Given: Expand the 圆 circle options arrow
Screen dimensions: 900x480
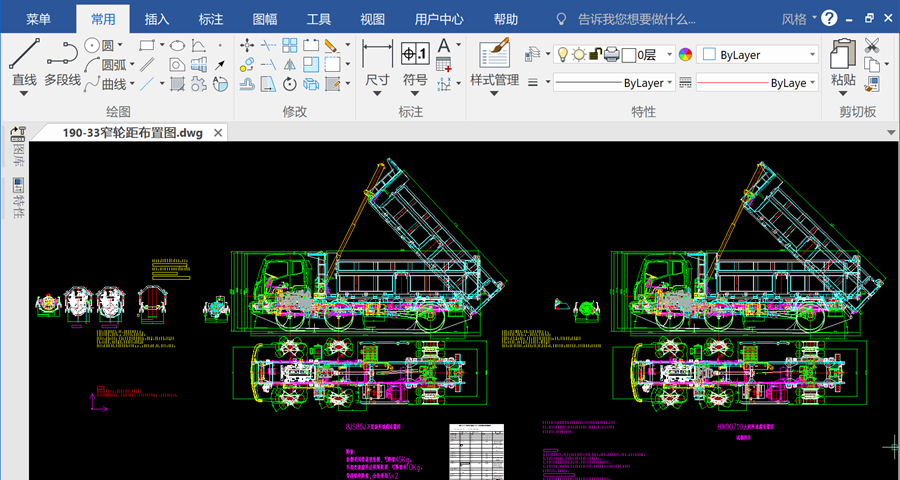Looking at the screenshot, I should coord(120,45).
